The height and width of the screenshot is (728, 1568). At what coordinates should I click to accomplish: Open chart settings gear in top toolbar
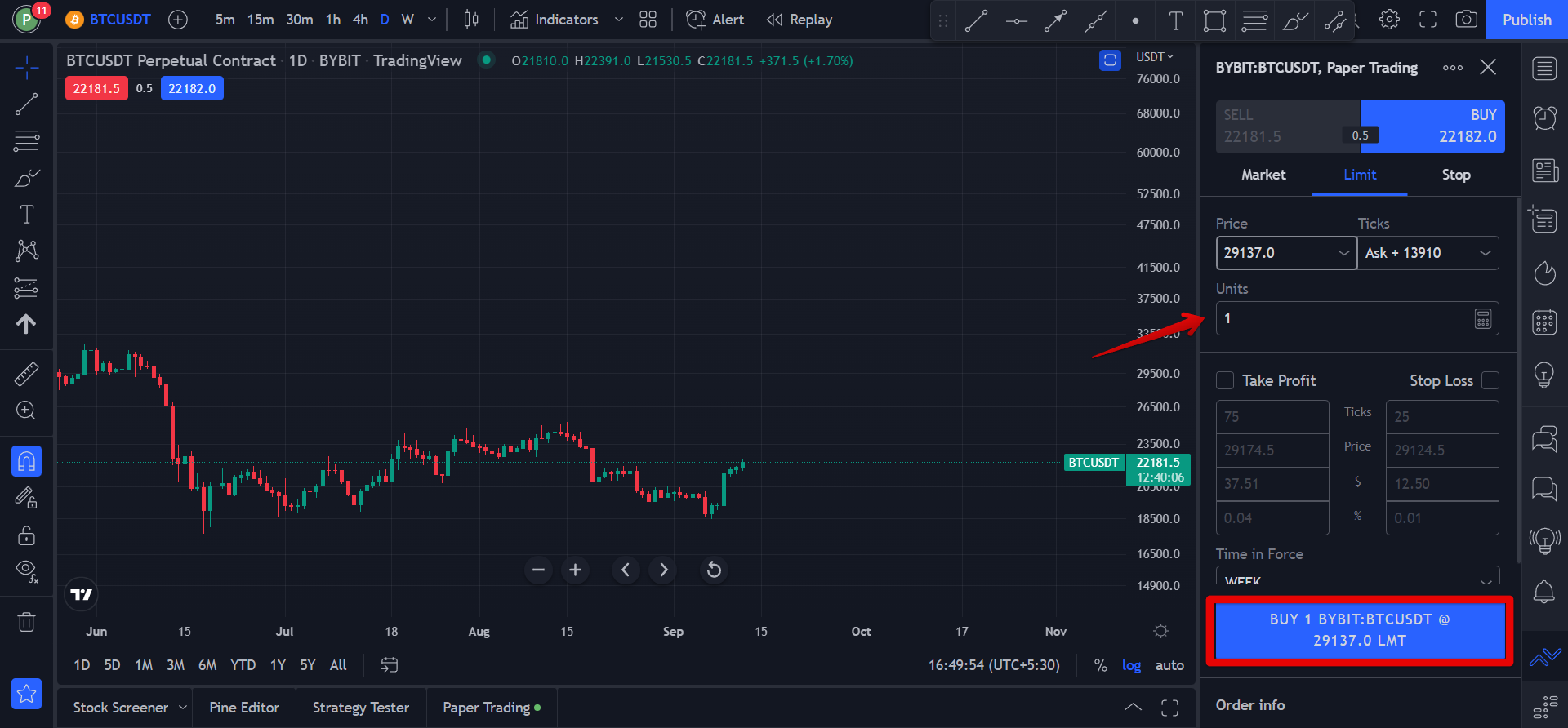[1389, 20]
